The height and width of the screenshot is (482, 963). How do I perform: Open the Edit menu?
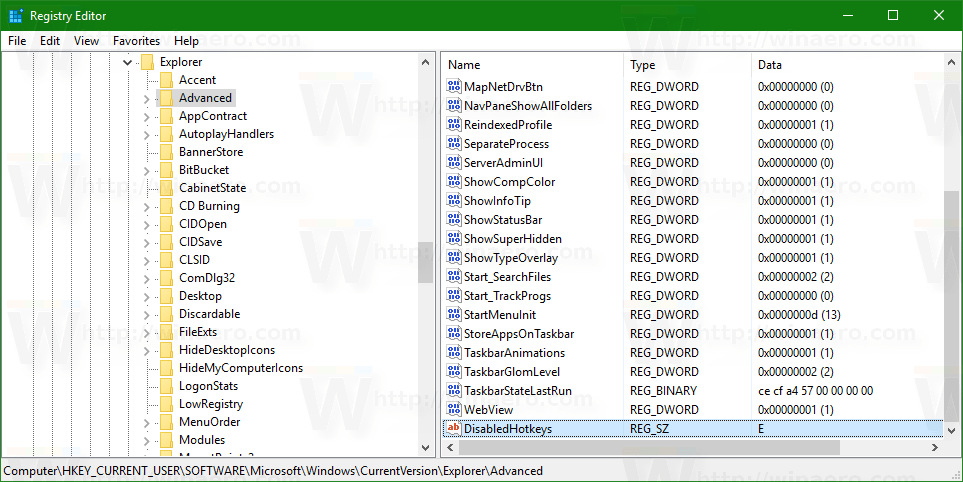tap(50, 41)
